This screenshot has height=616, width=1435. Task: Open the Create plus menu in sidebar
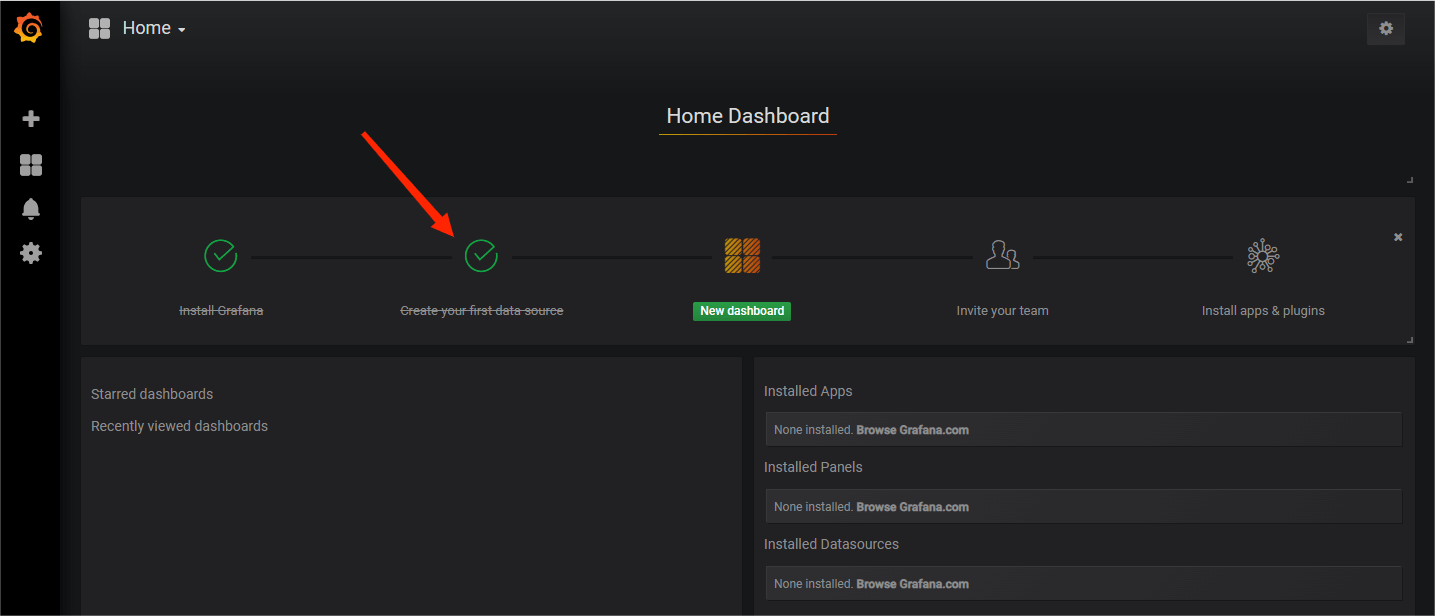31,119
